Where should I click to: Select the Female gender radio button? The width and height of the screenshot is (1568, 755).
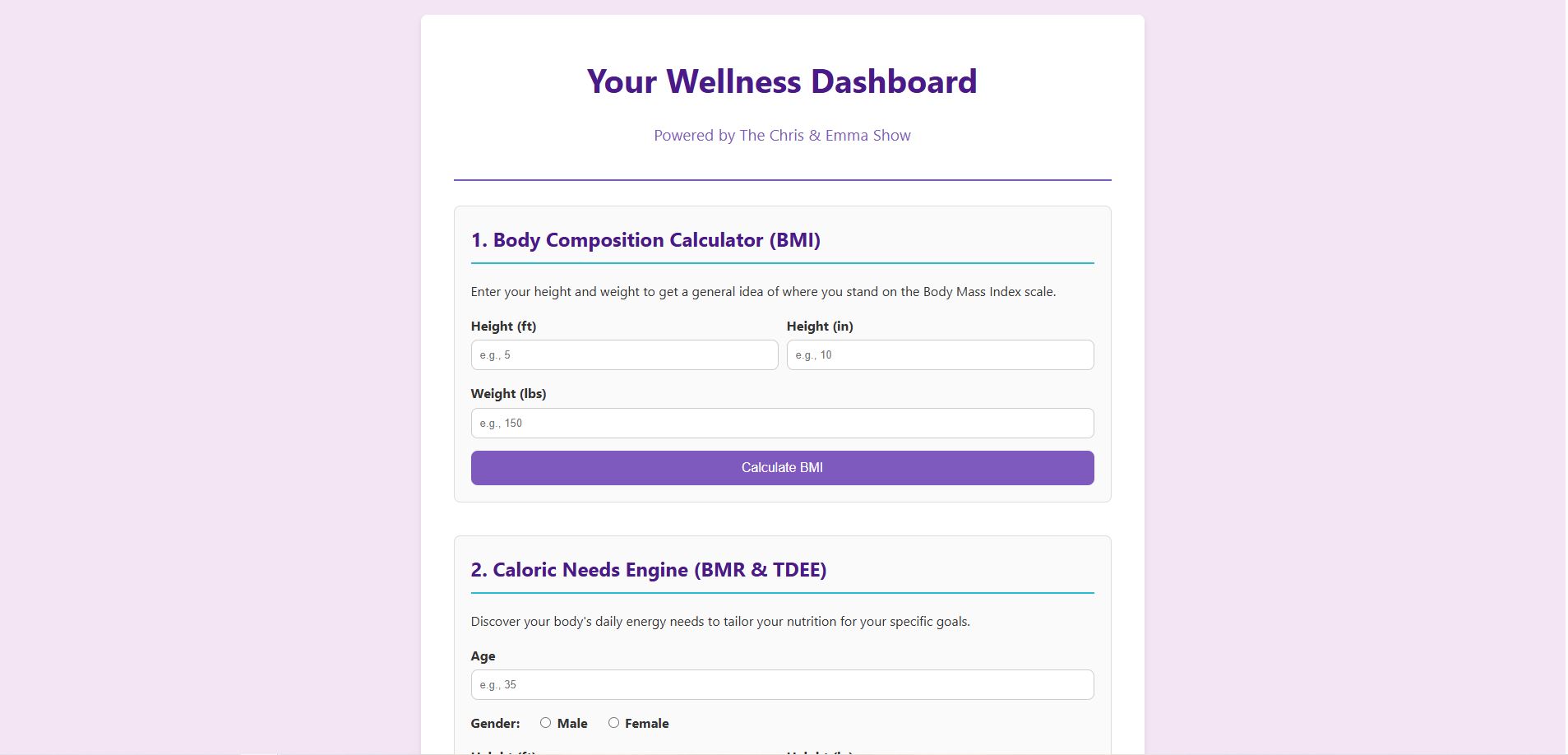[613, 722]
